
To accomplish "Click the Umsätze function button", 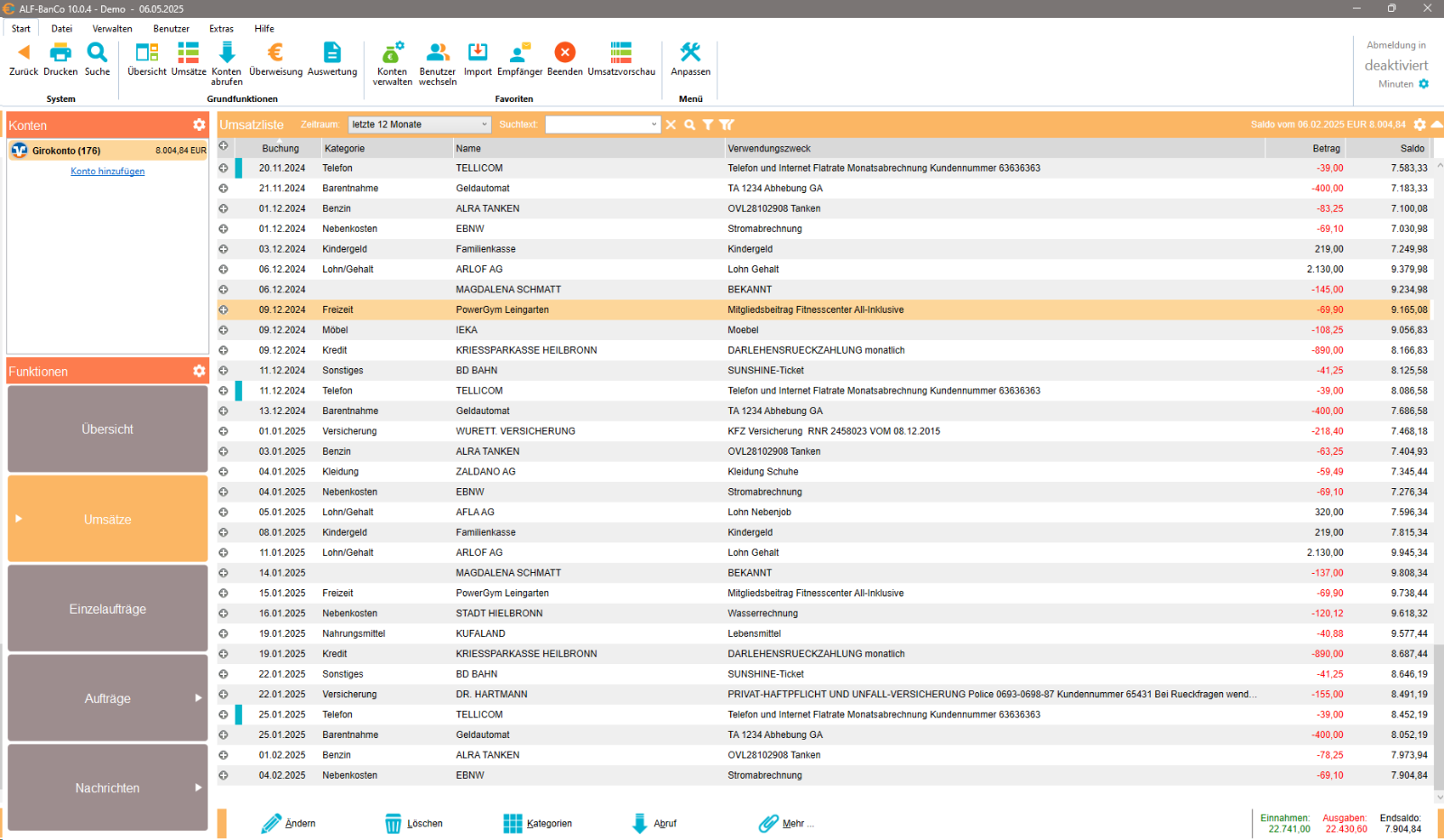I will click(x=107, y=519).
